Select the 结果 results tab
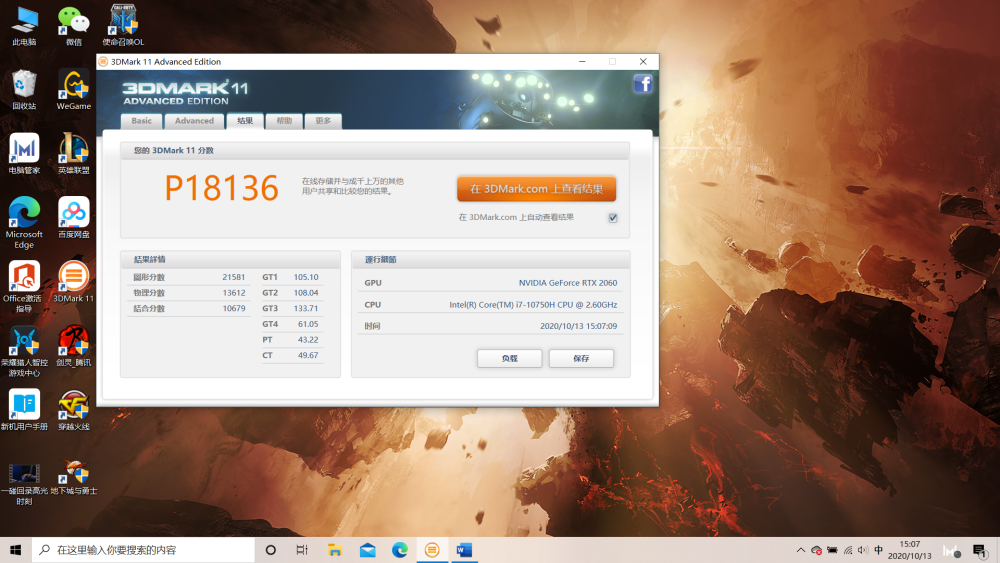This screenshot has height=563, width=1000. coord(246,121)
